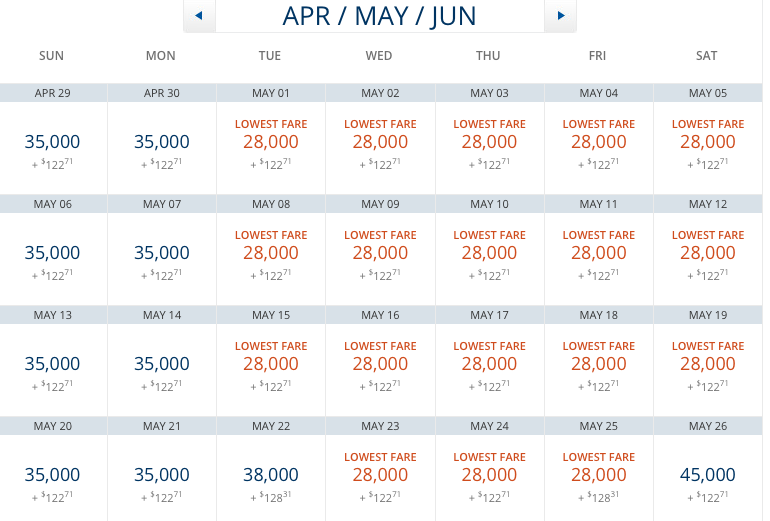Select MAY 05 lowest fare 28,000
The image size is (770, 521).
(707, 142)
